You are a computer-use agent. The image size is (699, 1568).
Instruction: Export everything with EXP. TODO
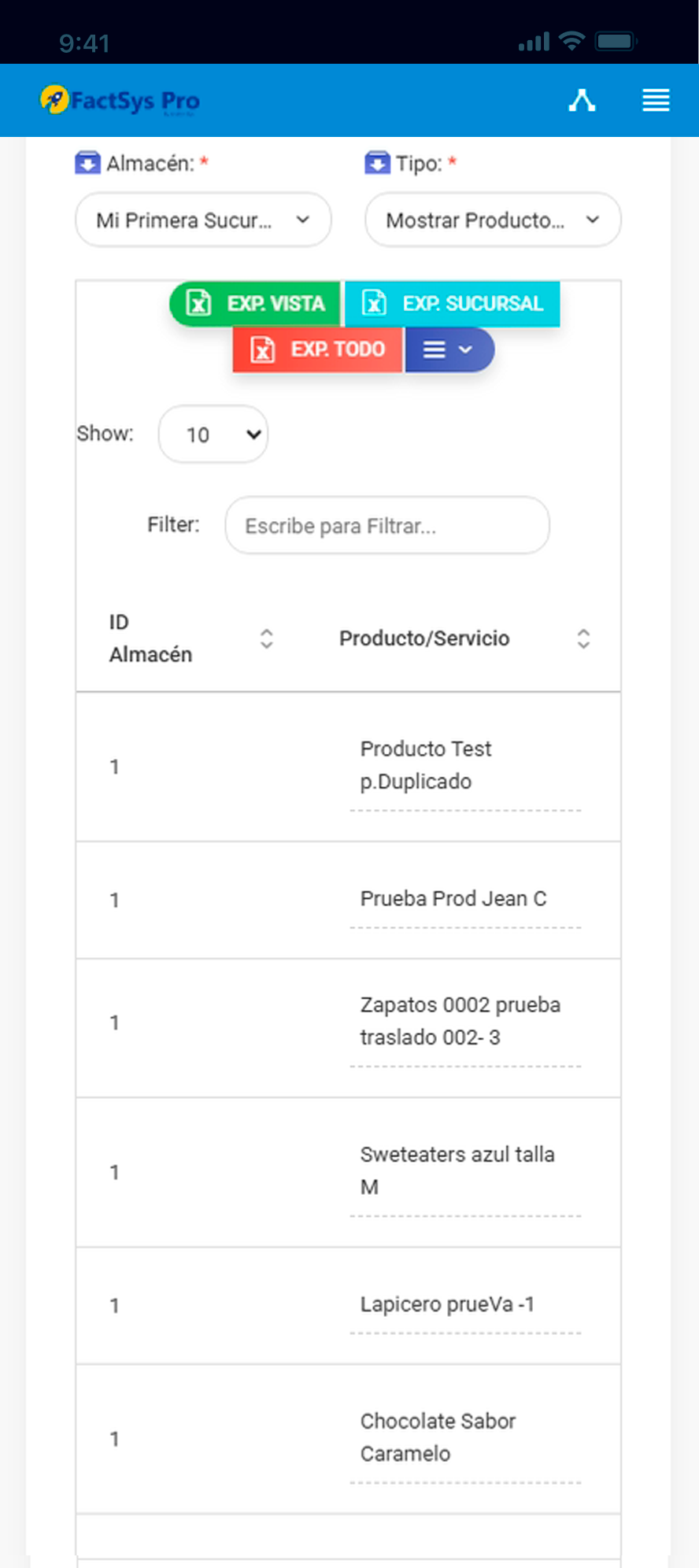pos(317,349)
